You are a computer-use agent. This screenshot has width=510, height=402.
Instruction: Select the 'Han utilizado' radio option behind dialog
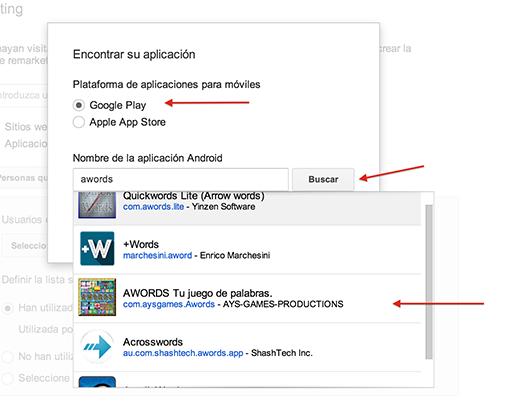tap(7, 308)
